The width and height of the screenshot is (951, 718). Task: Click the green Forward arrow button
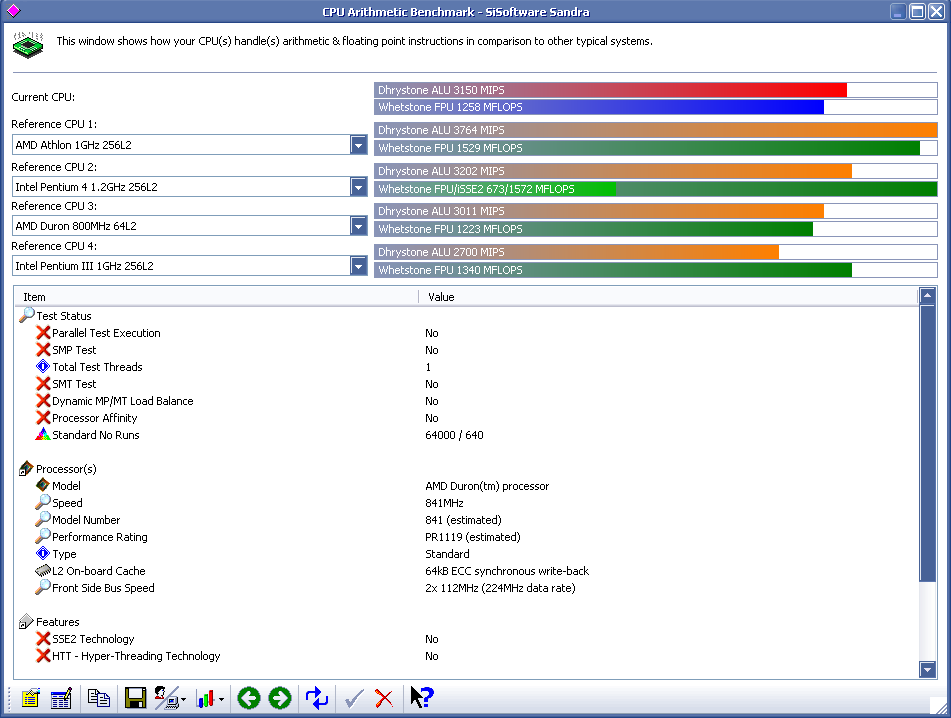280,698
